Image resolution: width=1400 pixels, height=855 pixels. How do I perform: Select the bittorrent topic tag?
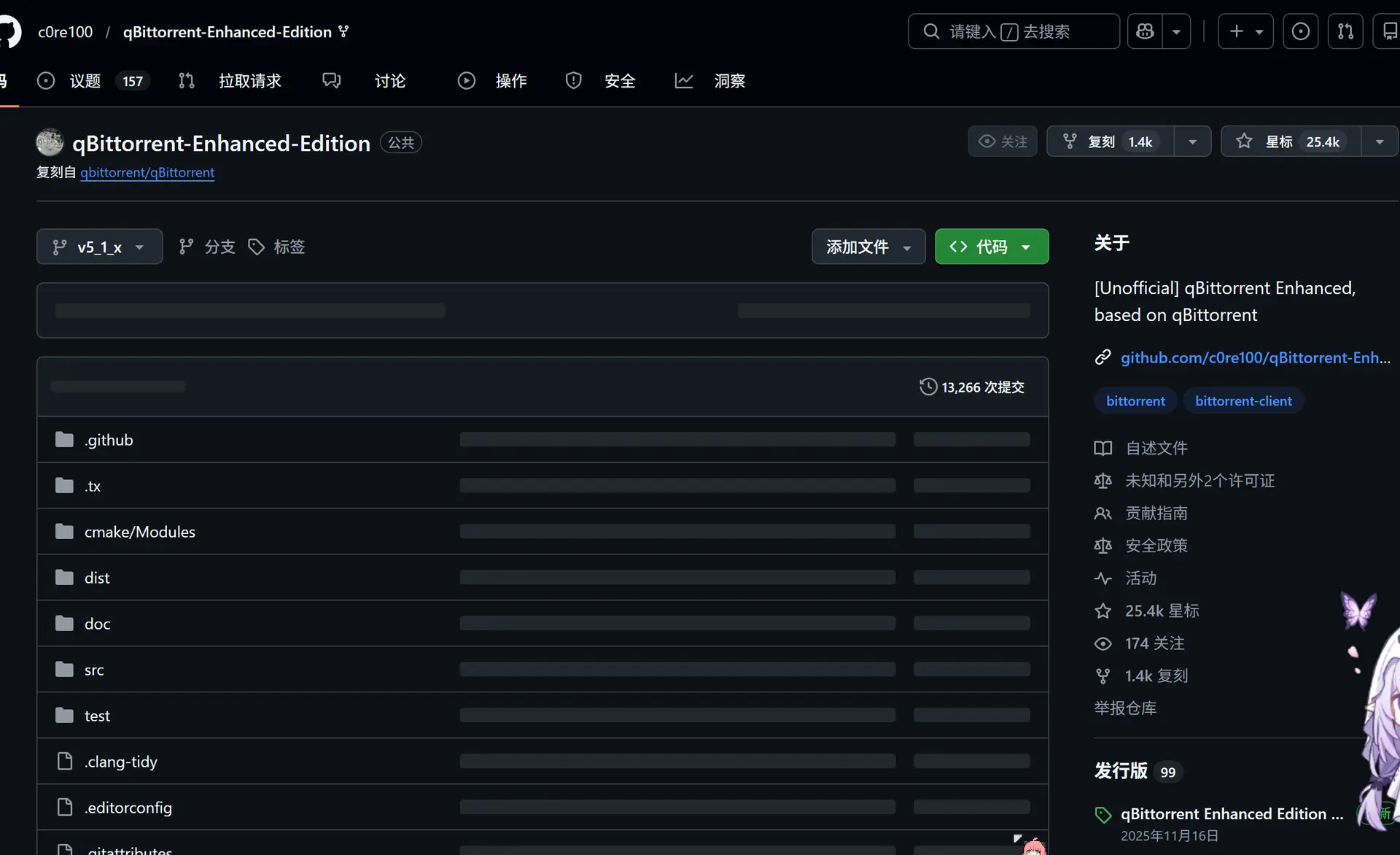pos(1135,401)
